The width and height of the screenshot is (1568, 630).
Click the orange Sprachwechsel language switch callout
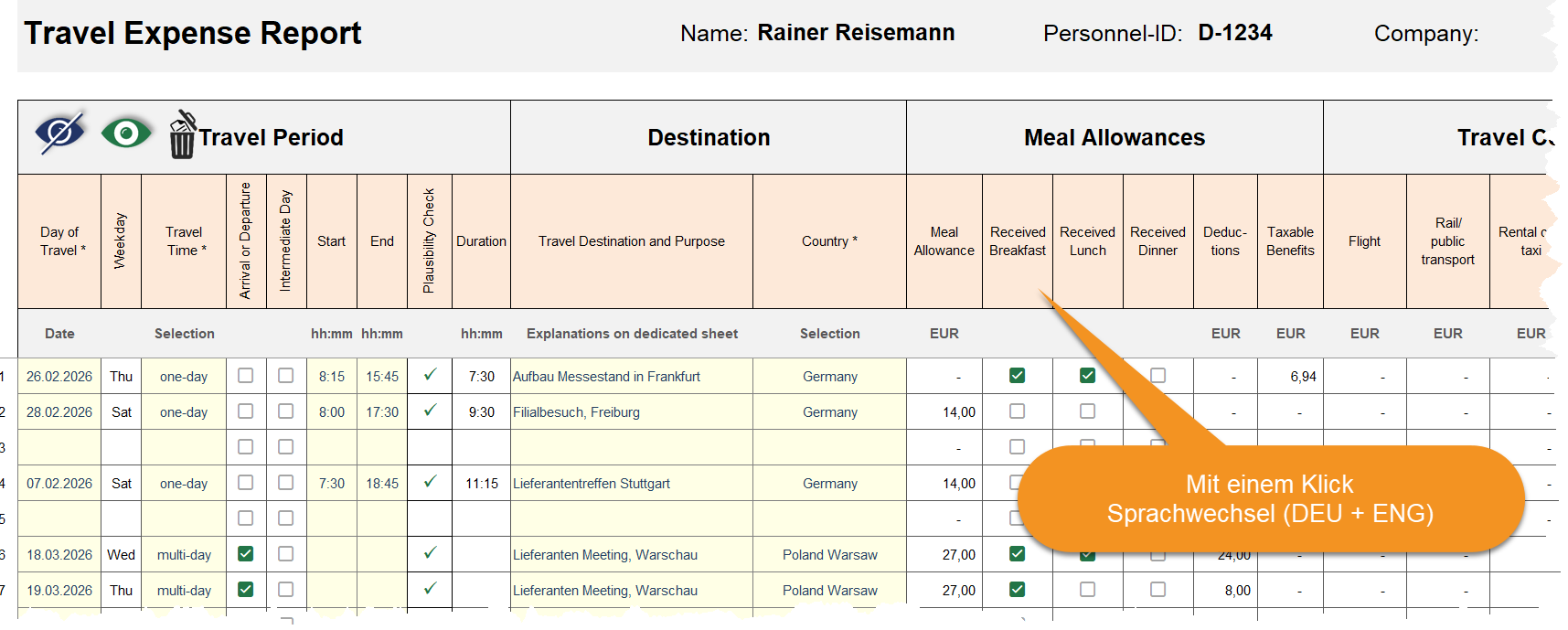tap(1269, 499)
